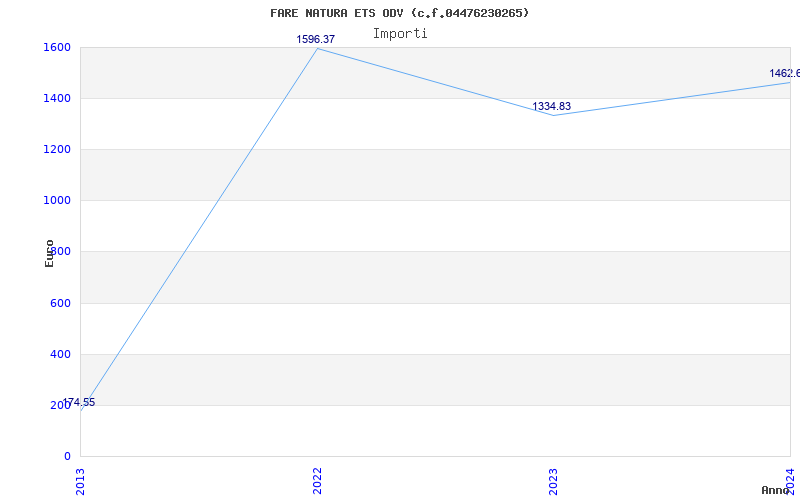Click the 0 y-axis tick label
Viewport: 800px width, 500px height.
point(67,457)
